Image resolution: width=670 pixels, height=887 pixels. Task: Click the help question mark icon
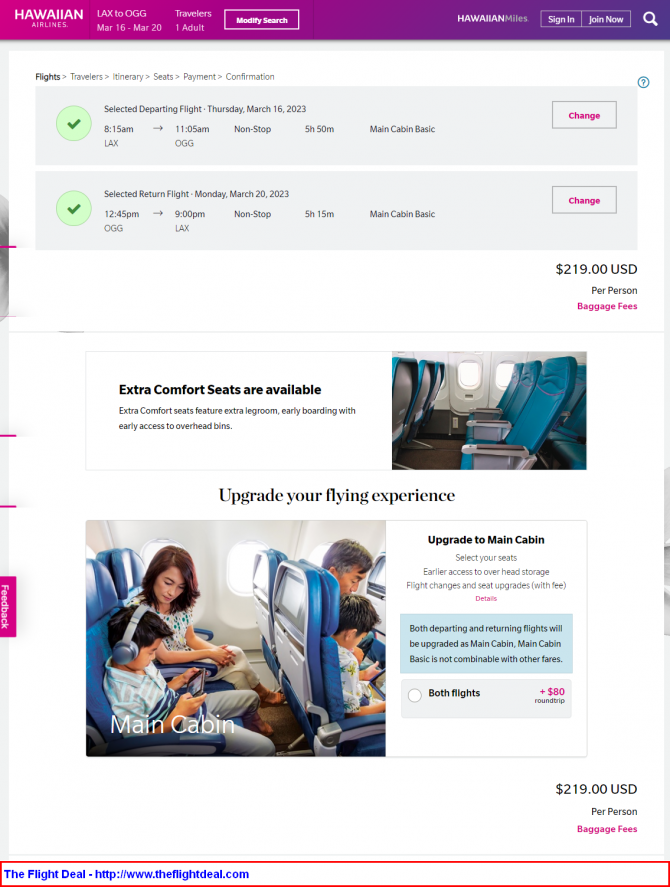[643, 83]
